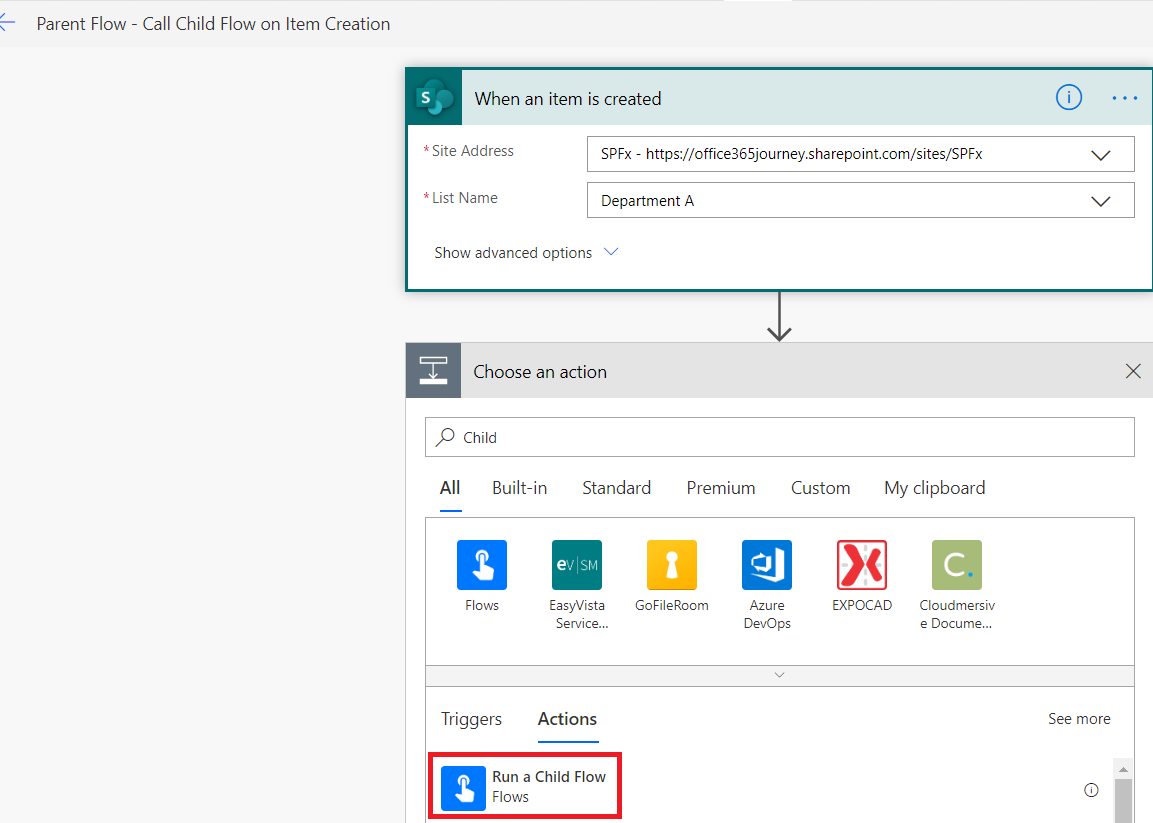Show info for the item created trigger
This screenshot has width=1153, height=823.
pos(1068,97)
